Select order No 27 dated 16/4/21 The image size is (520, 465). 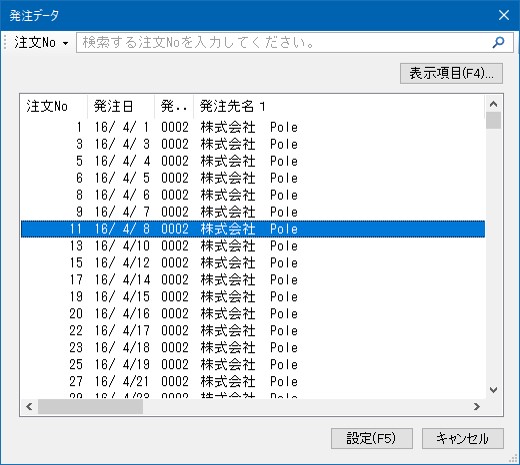(253, 381)
